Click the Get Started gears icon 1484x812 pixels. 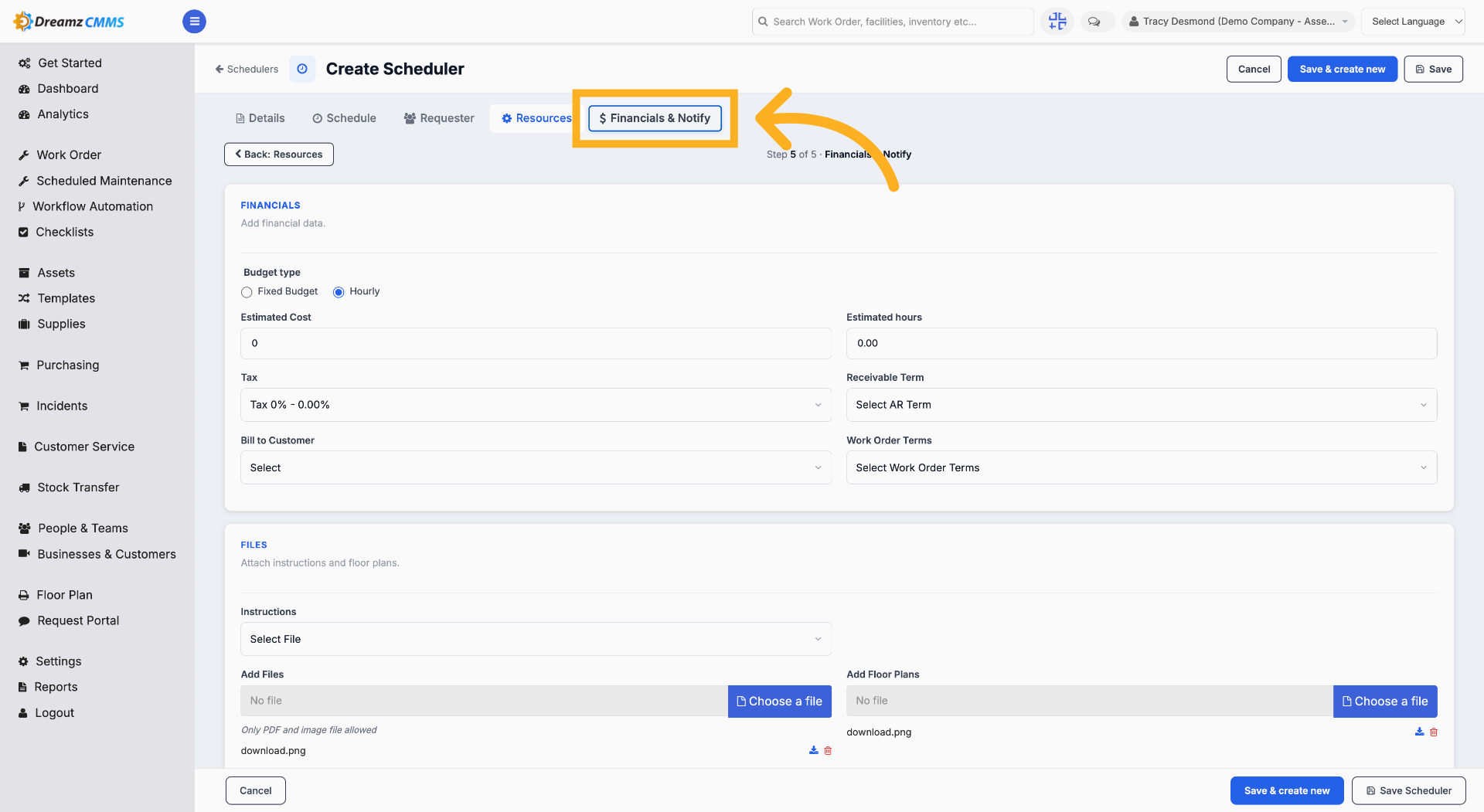pyautogui.click(x=24, y=63)
